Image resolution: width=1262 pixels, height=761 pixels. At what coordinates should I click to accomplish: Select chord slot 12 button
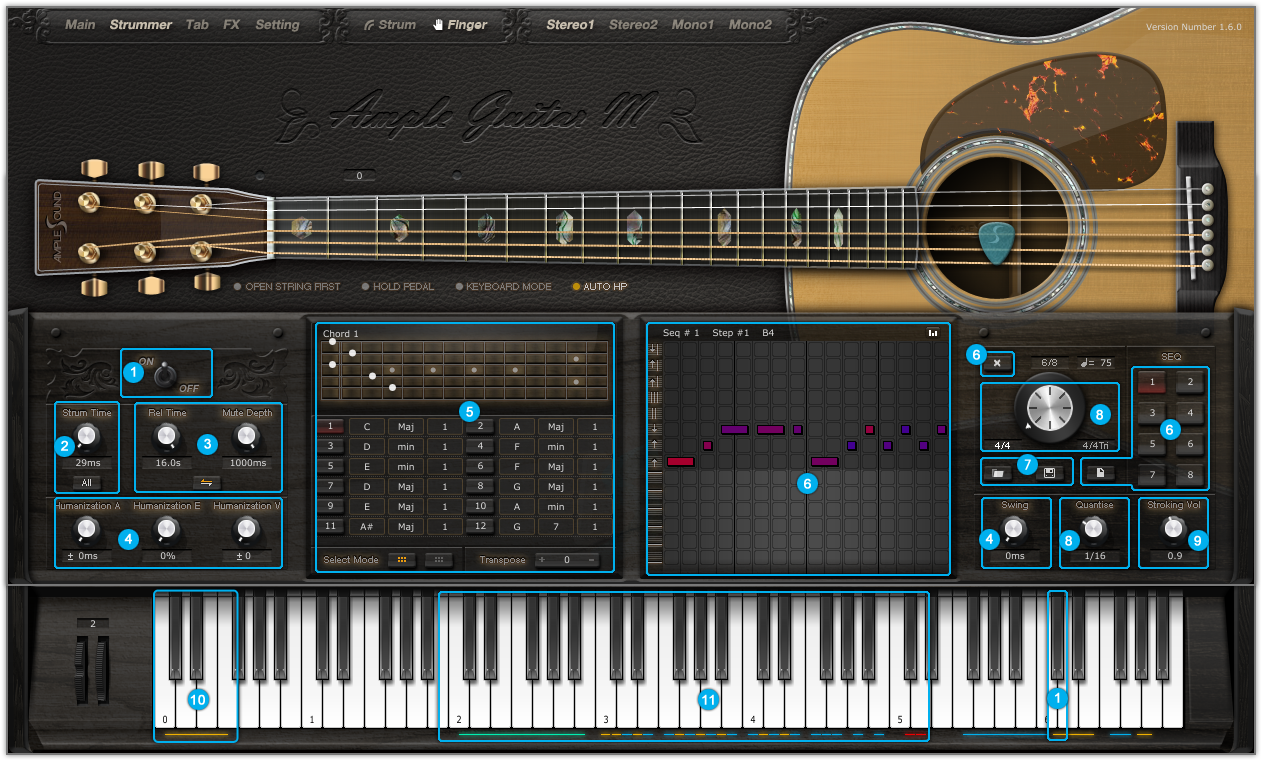point(479,526)
